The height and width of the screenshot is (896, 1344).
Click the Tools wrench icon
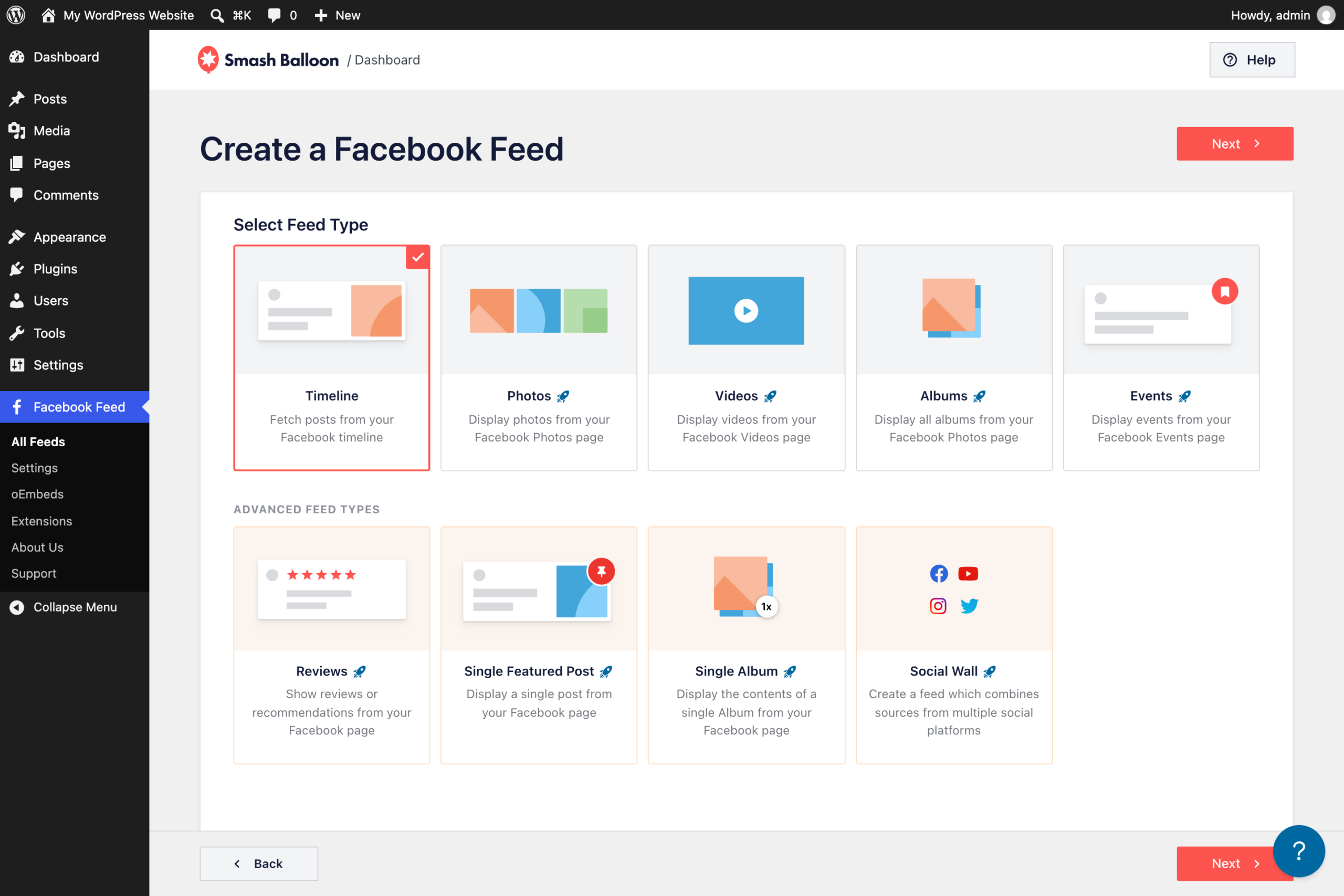pyautogui.click(x=17, y=333)
